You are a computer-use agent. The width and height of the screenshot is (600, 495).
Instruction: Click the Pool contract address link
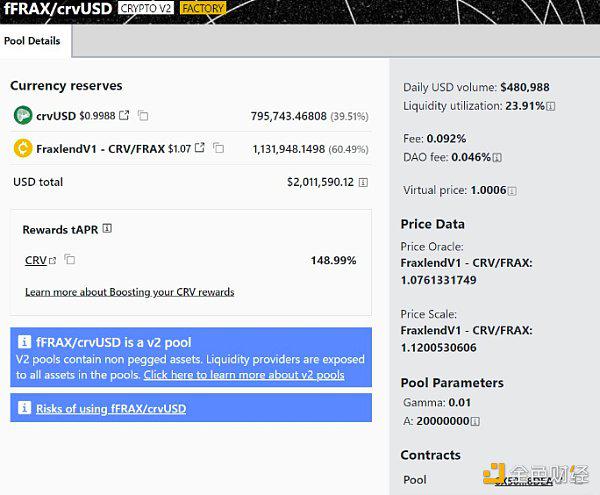(x=523, y=481)
